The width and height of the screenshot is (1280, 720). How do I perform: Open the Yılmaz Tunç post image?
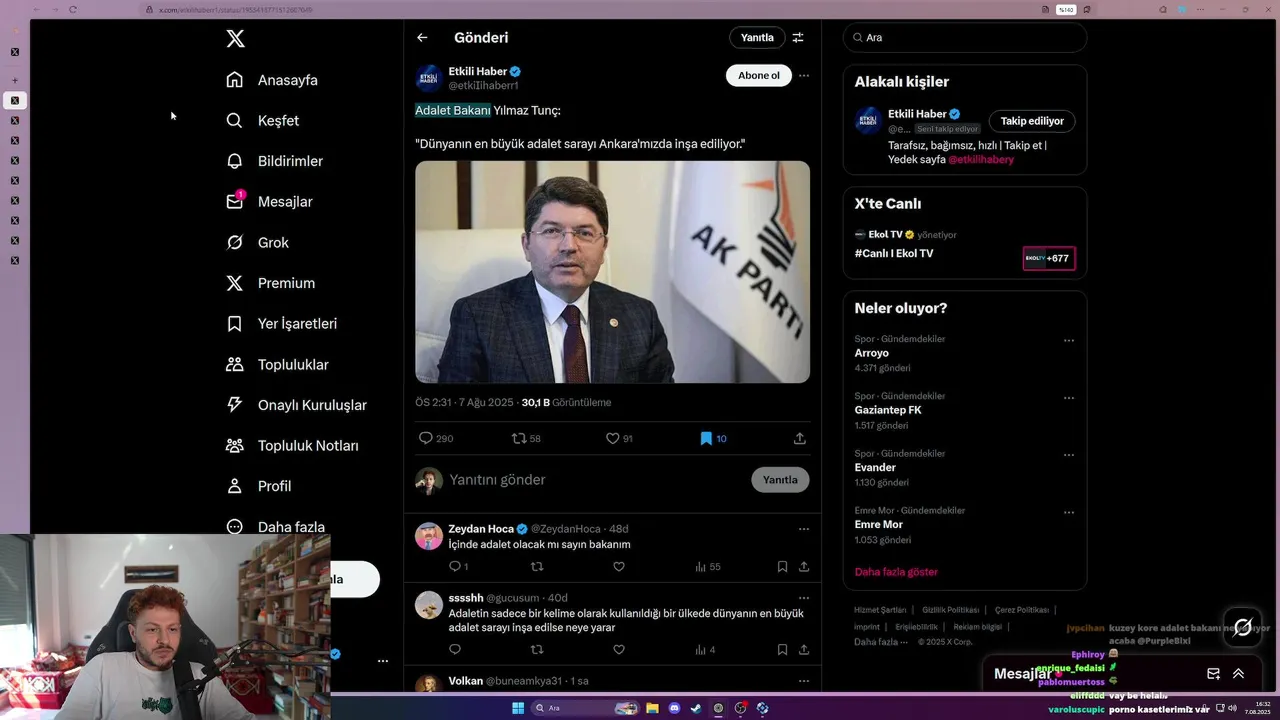[612, 272]
